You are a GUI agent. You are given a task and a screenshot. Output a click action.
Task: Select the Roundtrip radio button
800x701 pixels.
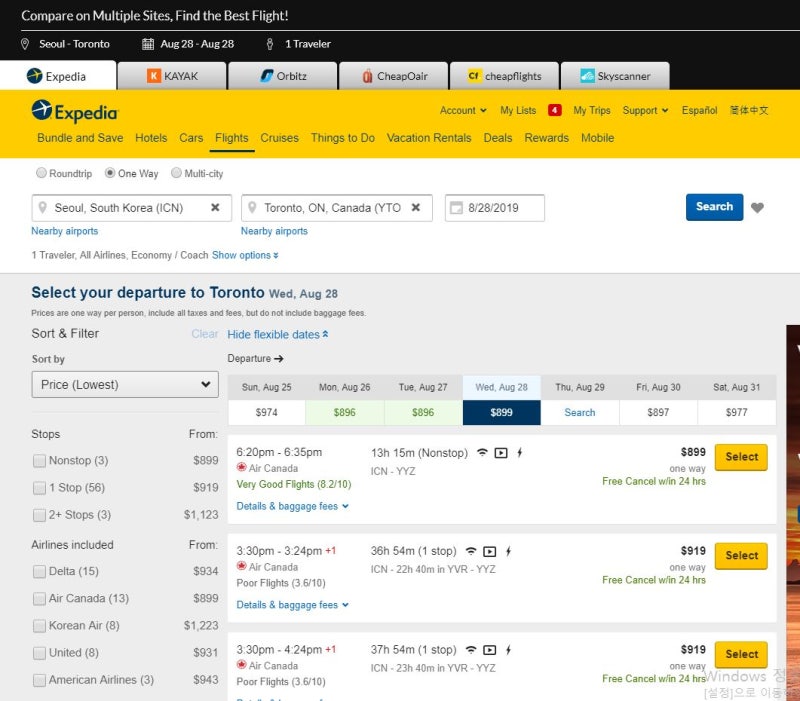pos(41,173)
